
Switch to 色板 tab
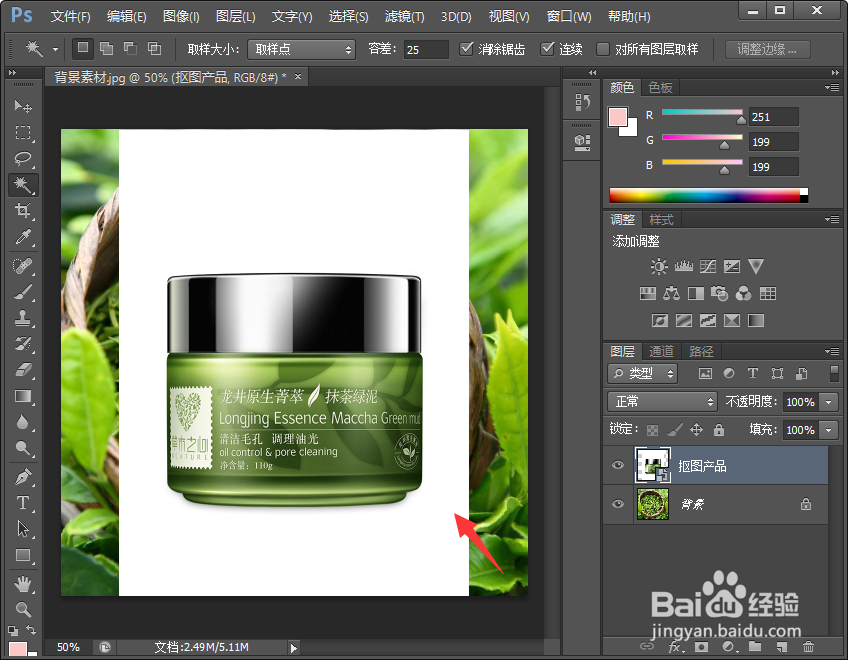point(660,87)
